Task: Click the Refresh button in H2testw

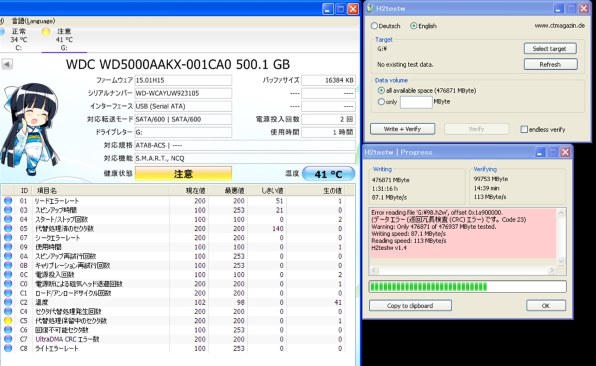Action: point(550,64)
